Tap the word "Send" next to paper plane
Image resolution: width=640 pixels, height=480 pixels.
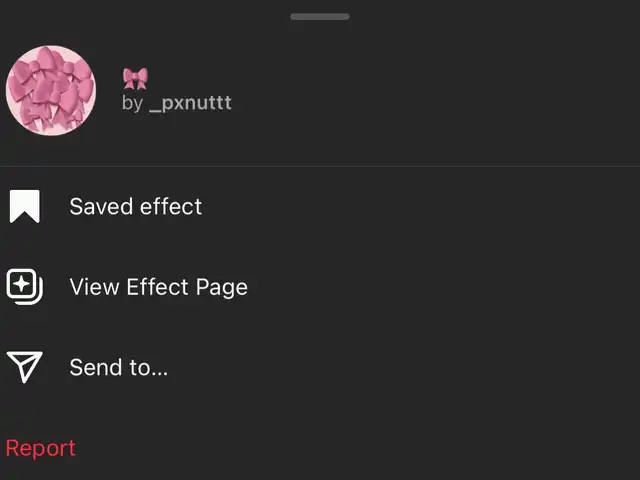(x=96, y=367)
